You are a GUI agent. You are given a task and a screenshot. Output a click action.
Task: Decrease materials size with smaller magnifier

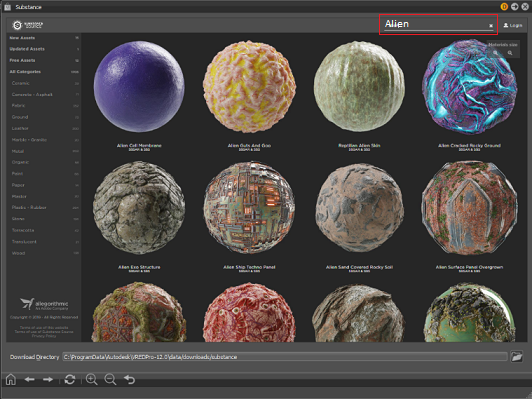click(495, 53)
